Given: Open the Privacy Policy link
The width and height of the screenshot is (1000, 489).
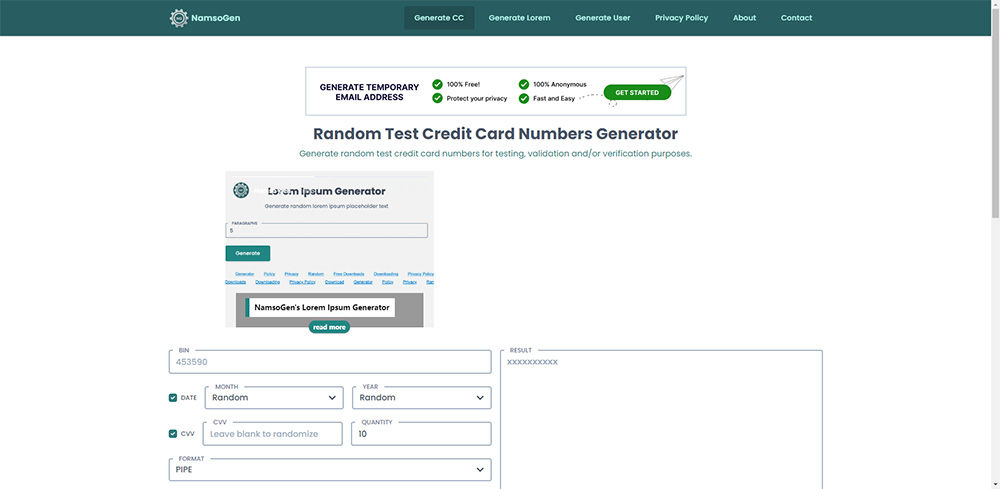Looking at the screenshot, I should tap(681, 18).
